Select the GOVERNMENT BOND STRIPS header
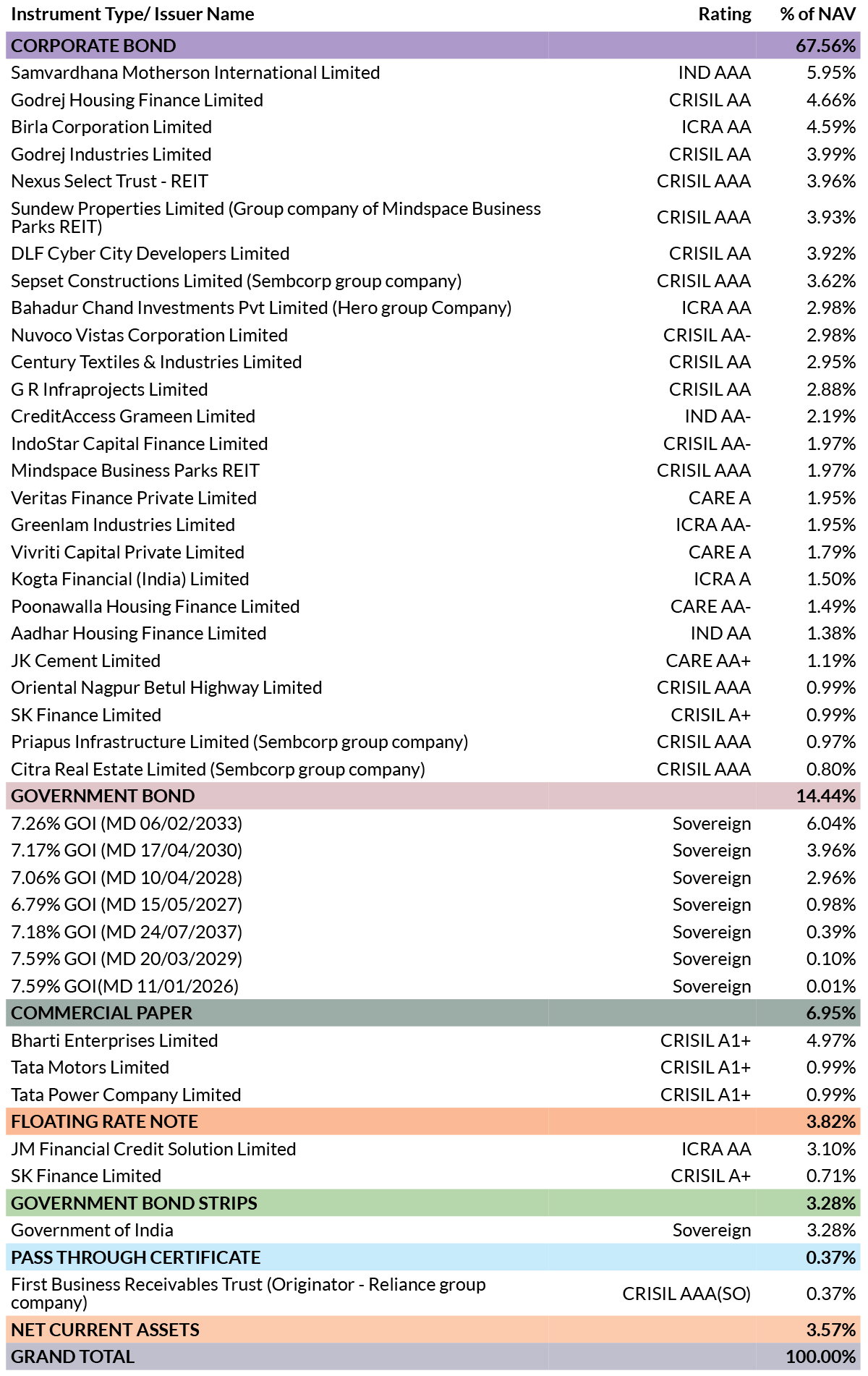This screenshot has height=1376, width=868. coord(433,1203)
